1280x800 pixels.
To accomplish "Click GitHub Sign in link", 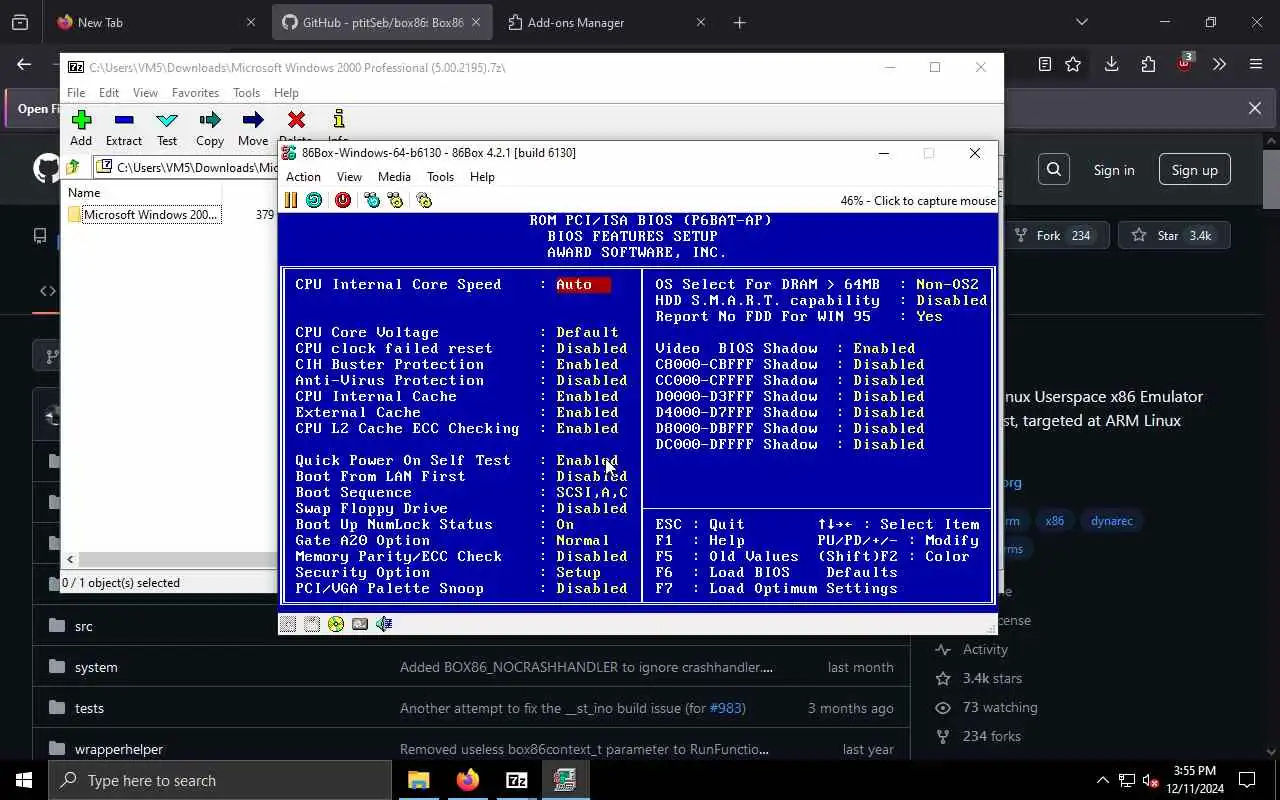I will 1113,170.
